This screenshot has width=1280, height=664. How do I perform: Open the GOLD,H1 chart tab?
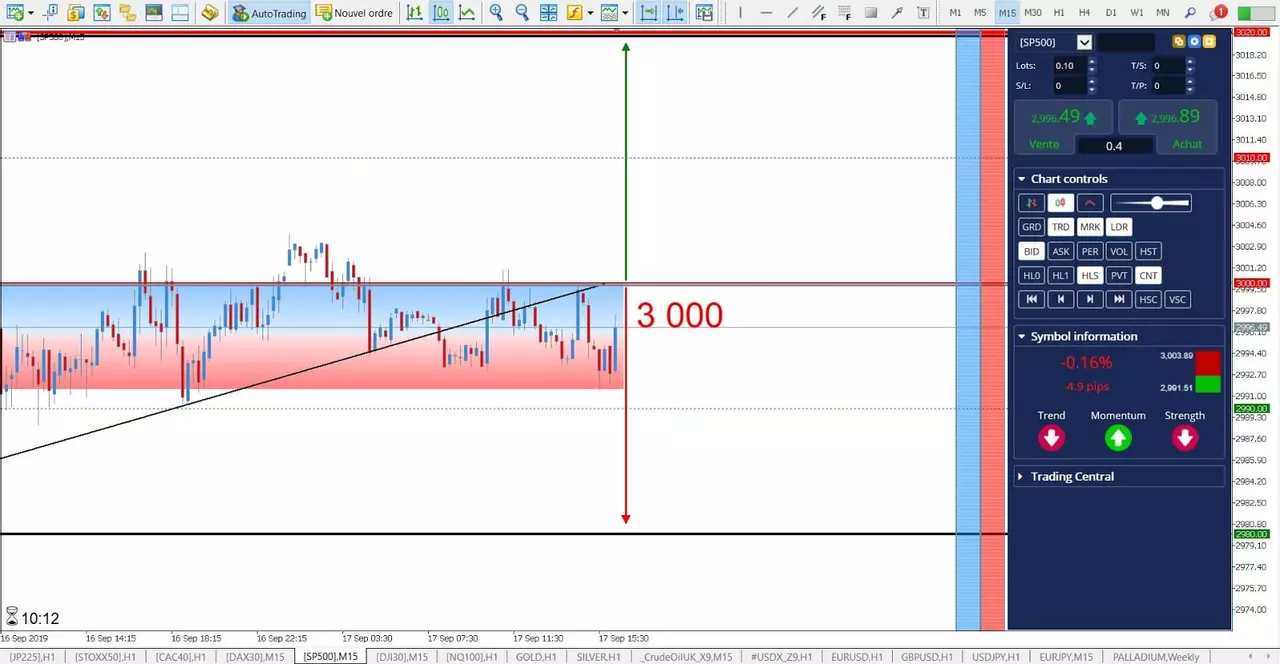[536, 657]
